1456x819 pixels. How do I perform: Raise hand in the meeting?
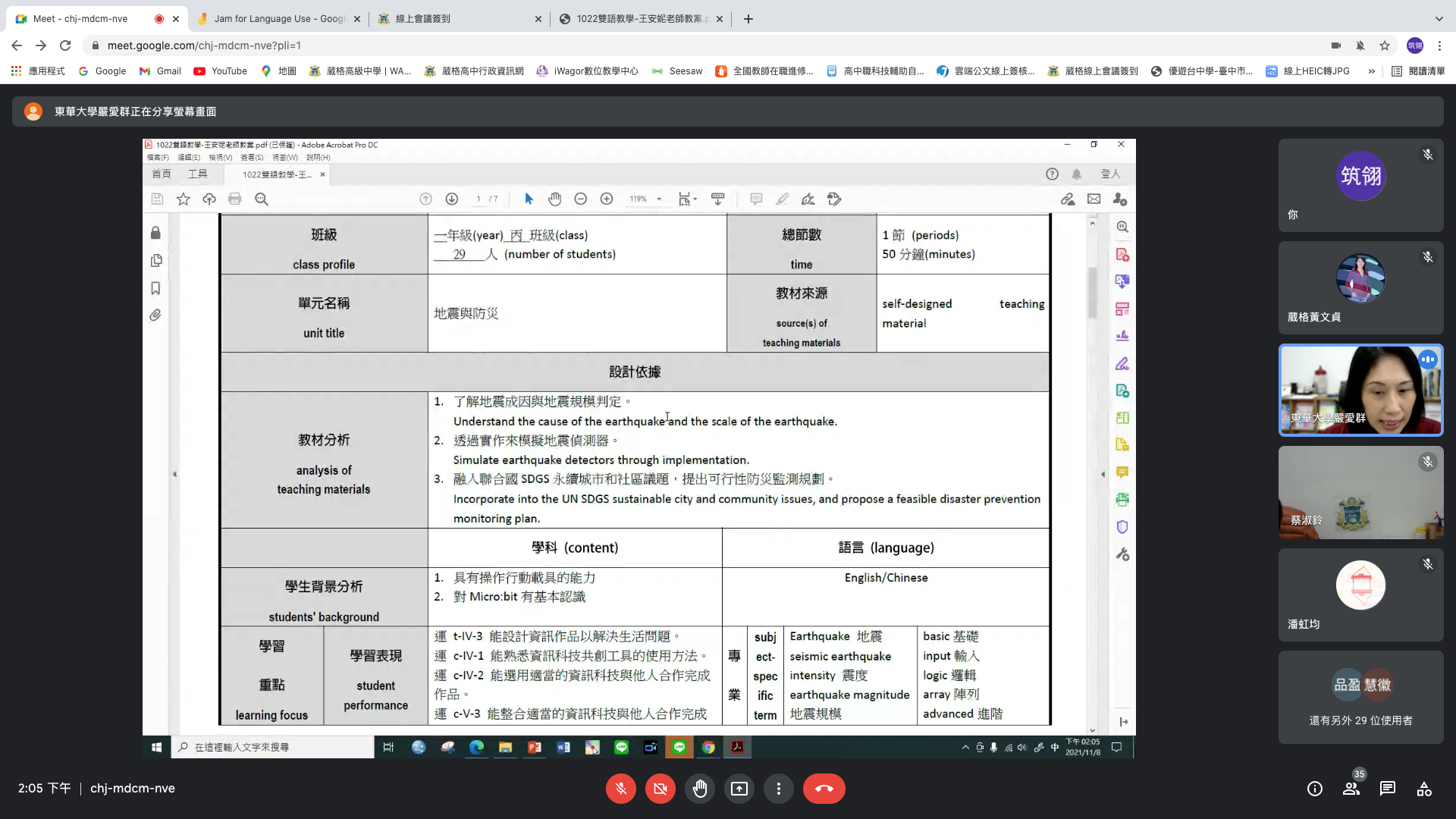coord(699,789)
